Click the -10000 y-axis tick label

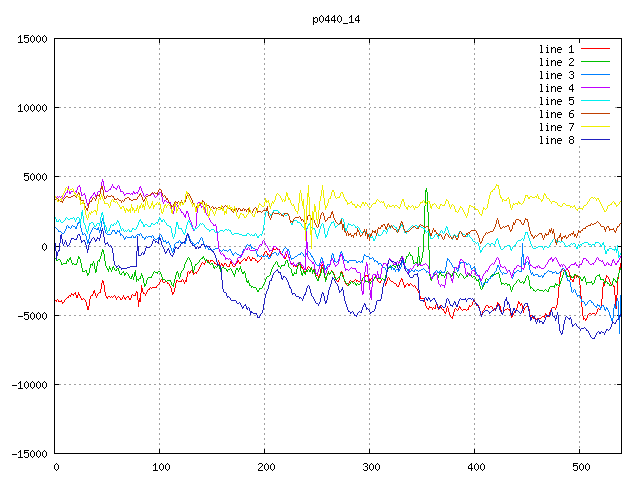28,384
